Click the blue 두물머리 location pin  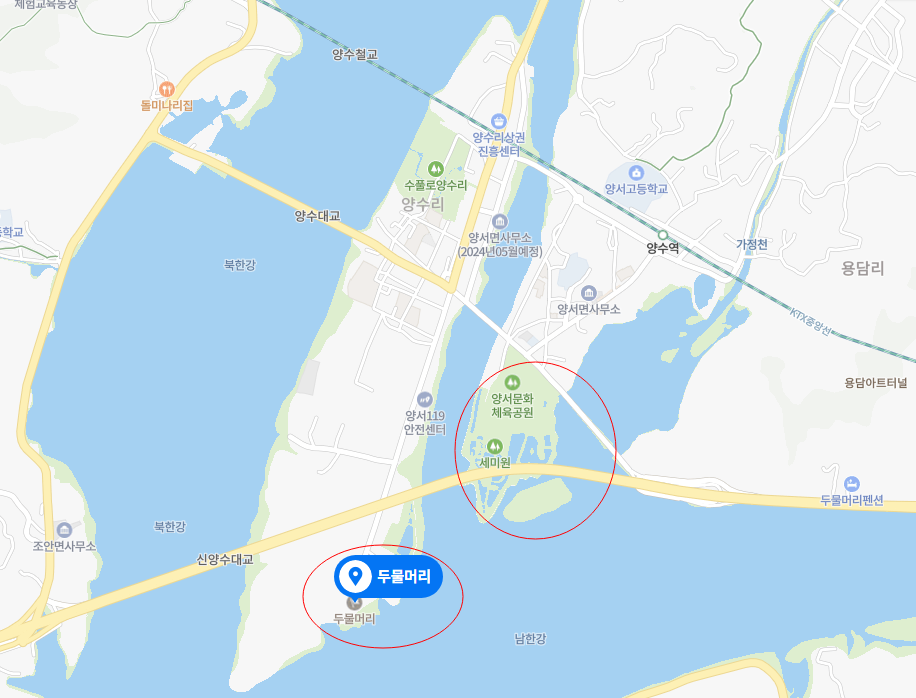click(x=388, y=577)
